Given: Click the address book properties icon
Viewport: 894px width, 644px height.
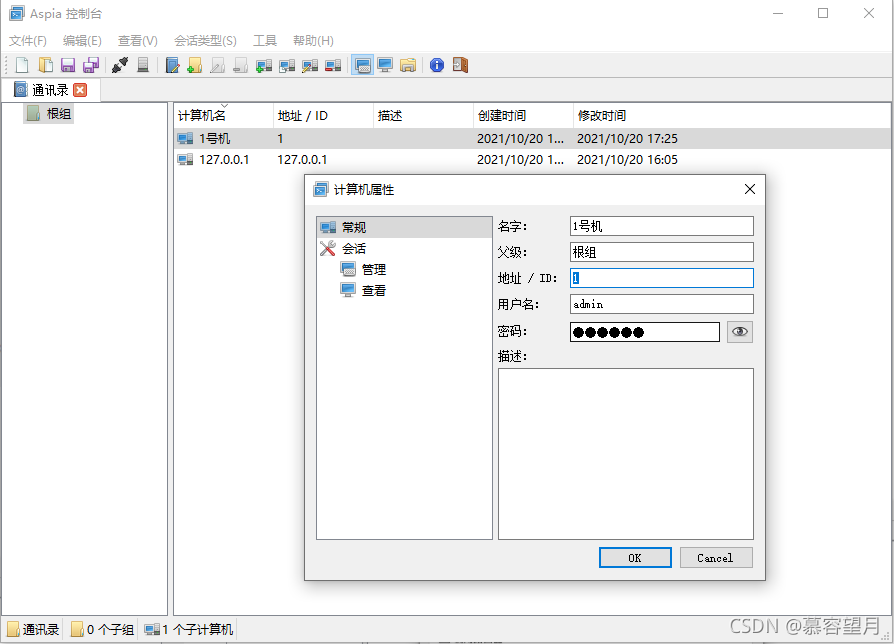Looking at the screenshot, I should (172, 66).
